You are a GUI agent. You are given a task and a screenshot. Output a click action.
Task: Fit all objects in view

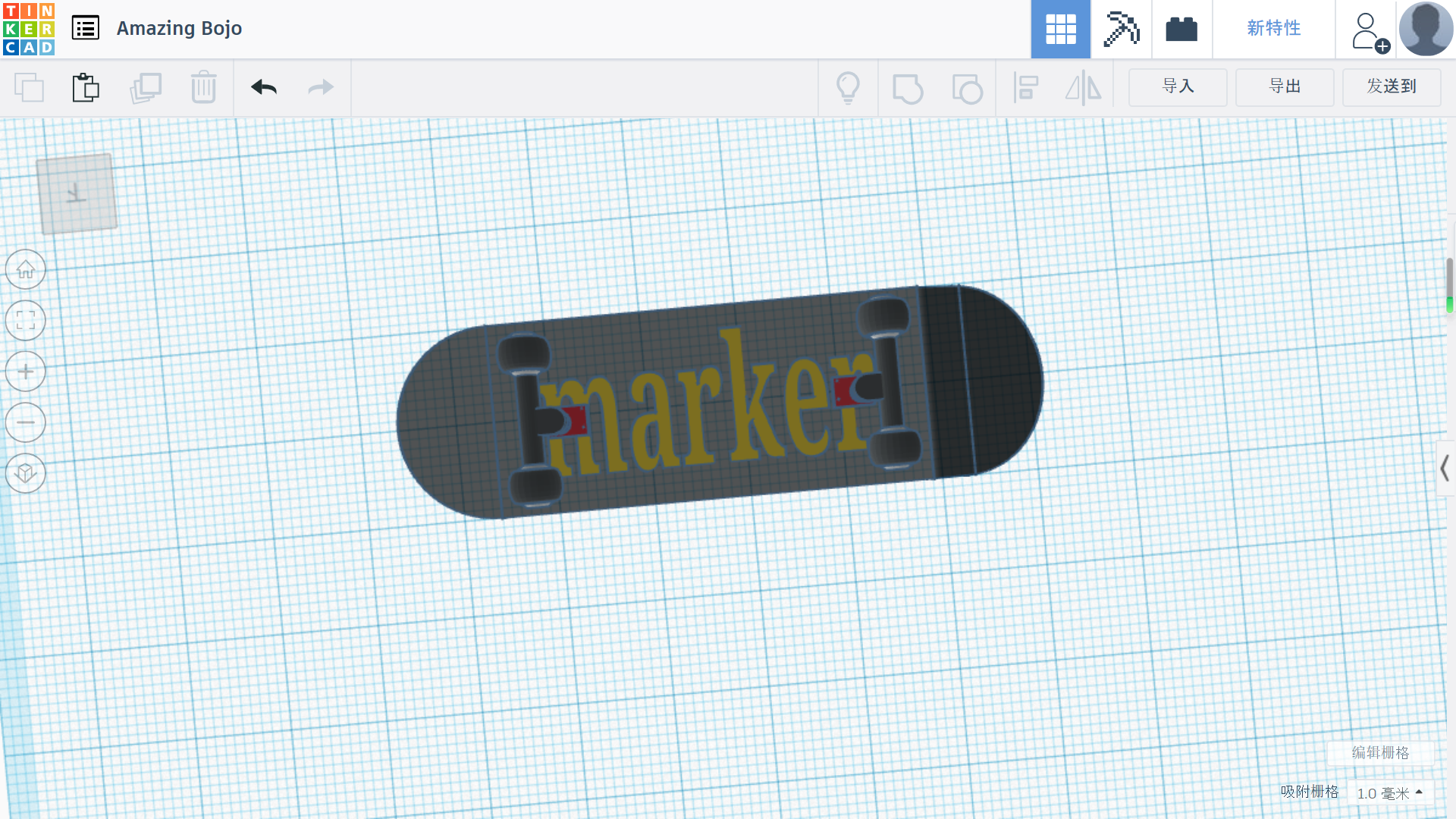tap(26, 320)
